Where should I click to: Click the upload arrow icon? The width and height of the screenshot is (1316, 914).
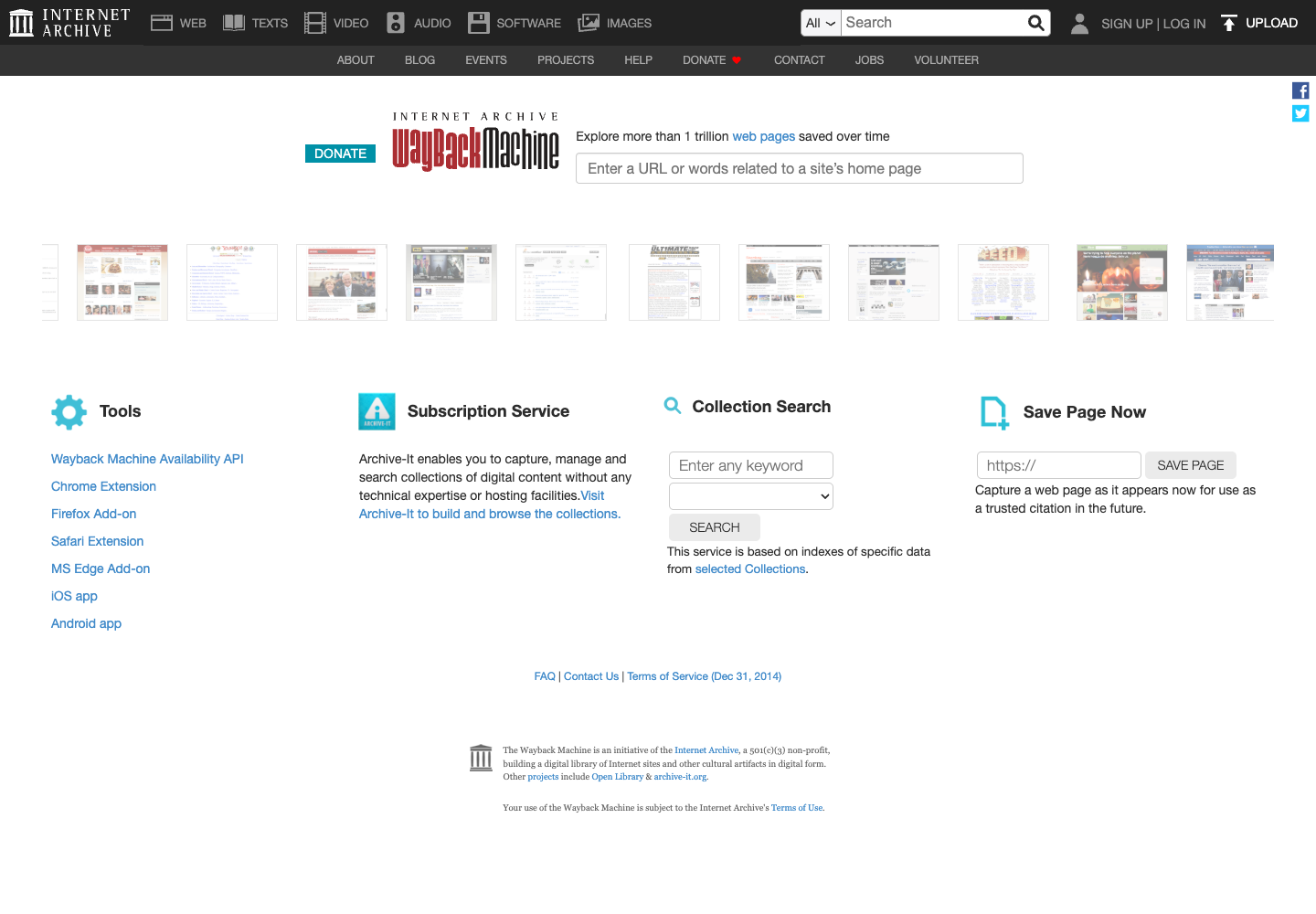1229,23
